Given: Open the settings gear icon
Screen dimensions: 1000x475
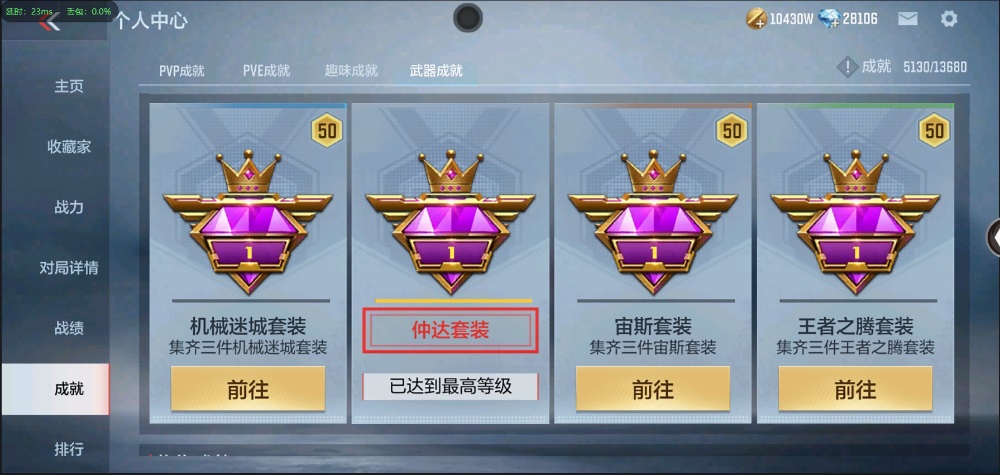Looking at the screenshot, I should pyautogui.click(x=949, y=18).
